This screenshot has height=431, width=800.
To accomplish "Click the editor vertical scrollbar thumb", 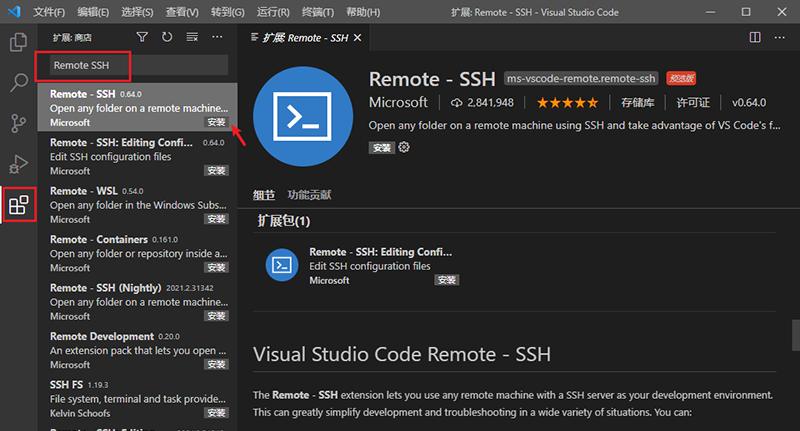I will pyautogui.click(x=795, y=335).
